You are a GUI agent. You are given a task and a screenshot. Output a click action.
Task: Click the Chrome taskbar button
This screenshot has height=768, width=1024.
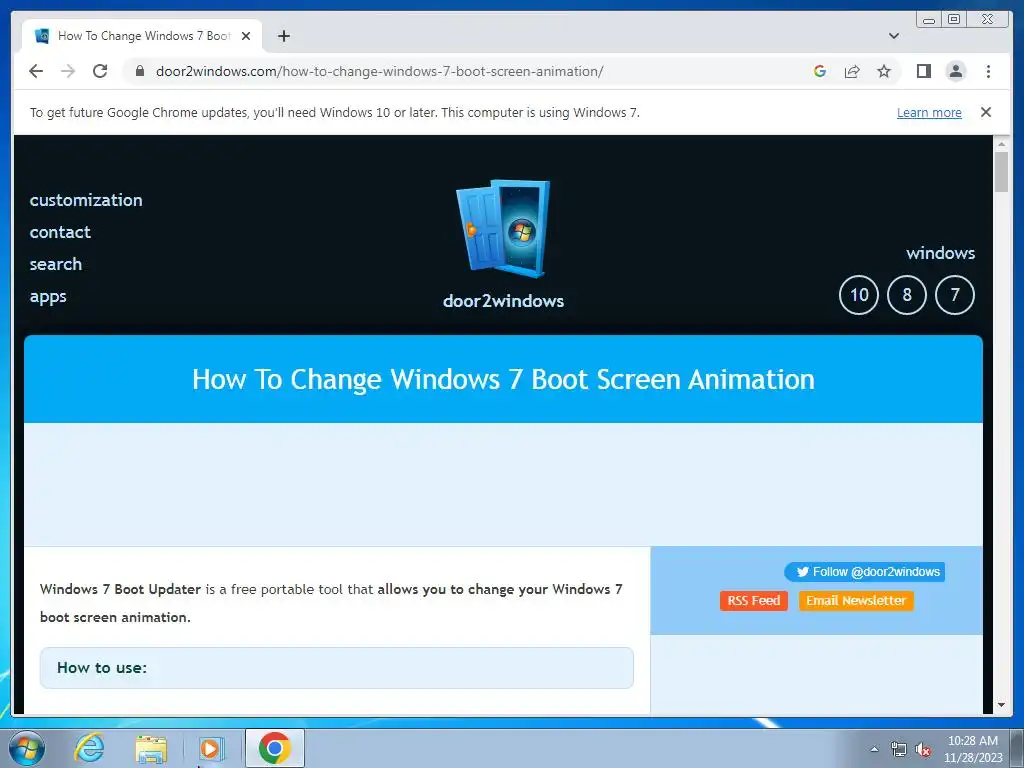275,748
